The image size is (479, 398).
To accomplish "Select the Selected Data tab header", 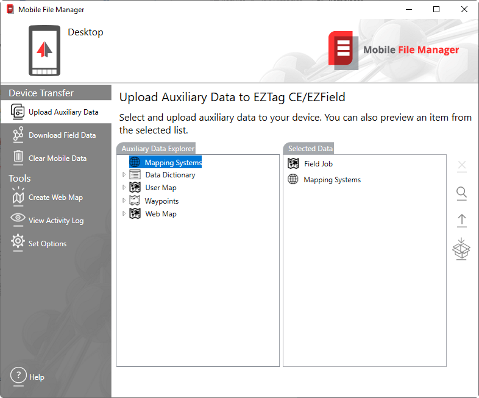I will coord(310,149).
